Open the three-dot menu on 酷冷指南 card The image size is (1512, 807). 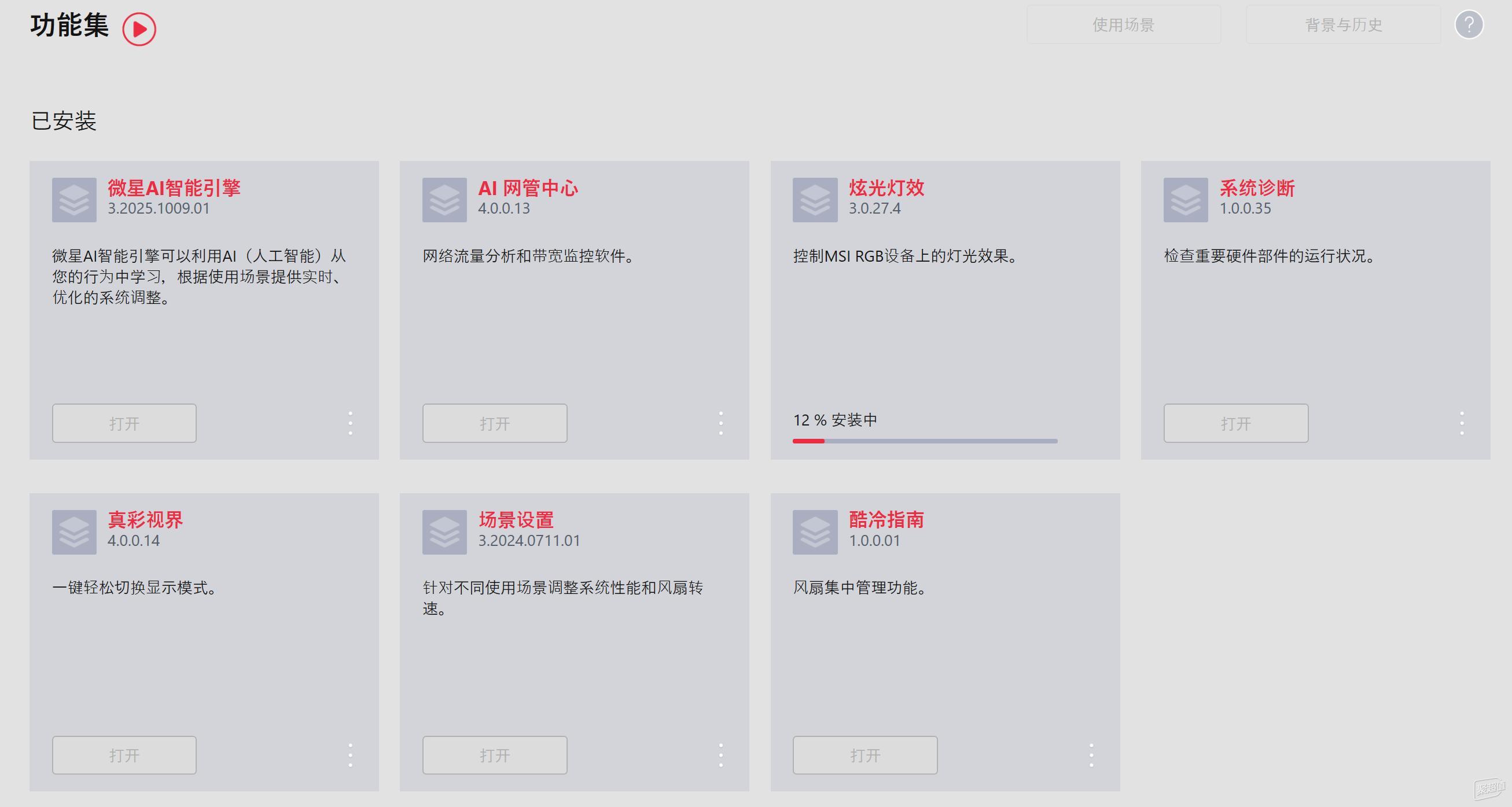coord(1091,755)
